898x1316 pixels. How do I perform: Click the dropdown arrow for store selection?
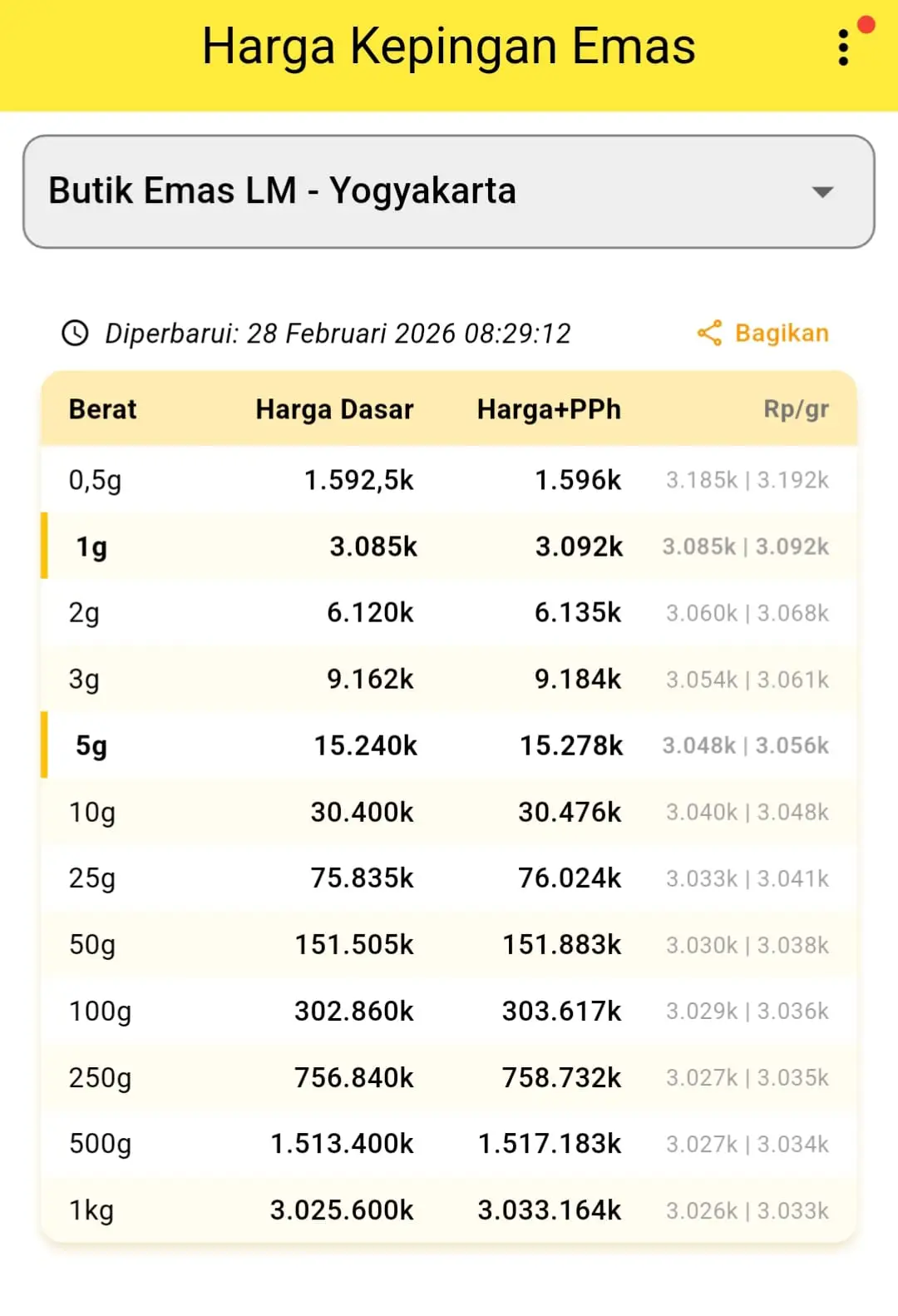pyautogui.click(x=822, y=192)
